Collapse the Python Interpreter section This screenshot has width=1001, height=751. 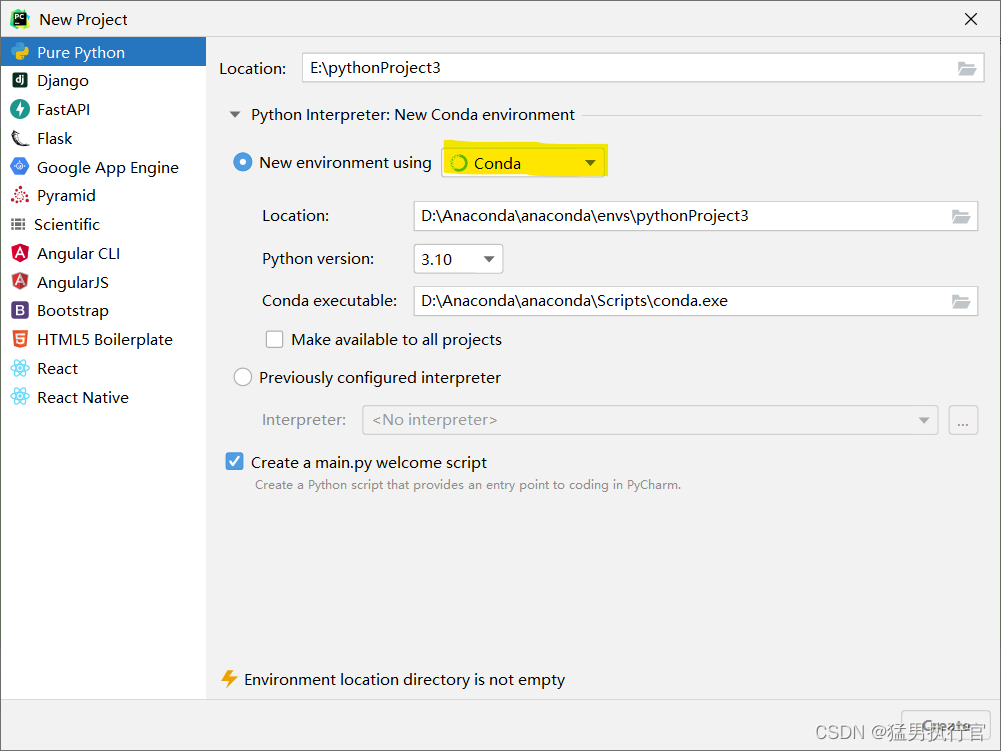(x=235, y=115)
